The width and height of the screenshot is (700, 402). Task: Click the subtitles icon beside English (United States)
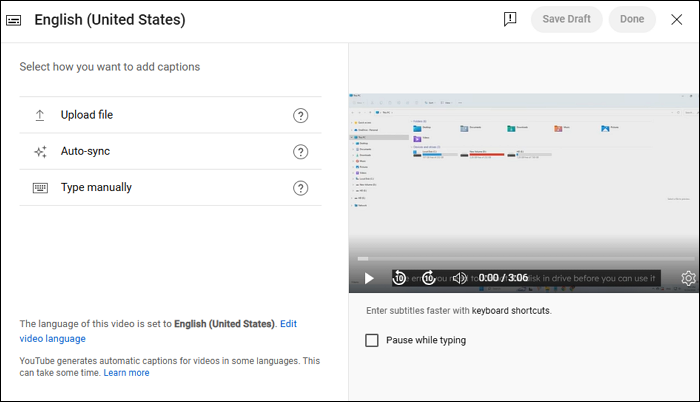13,20
